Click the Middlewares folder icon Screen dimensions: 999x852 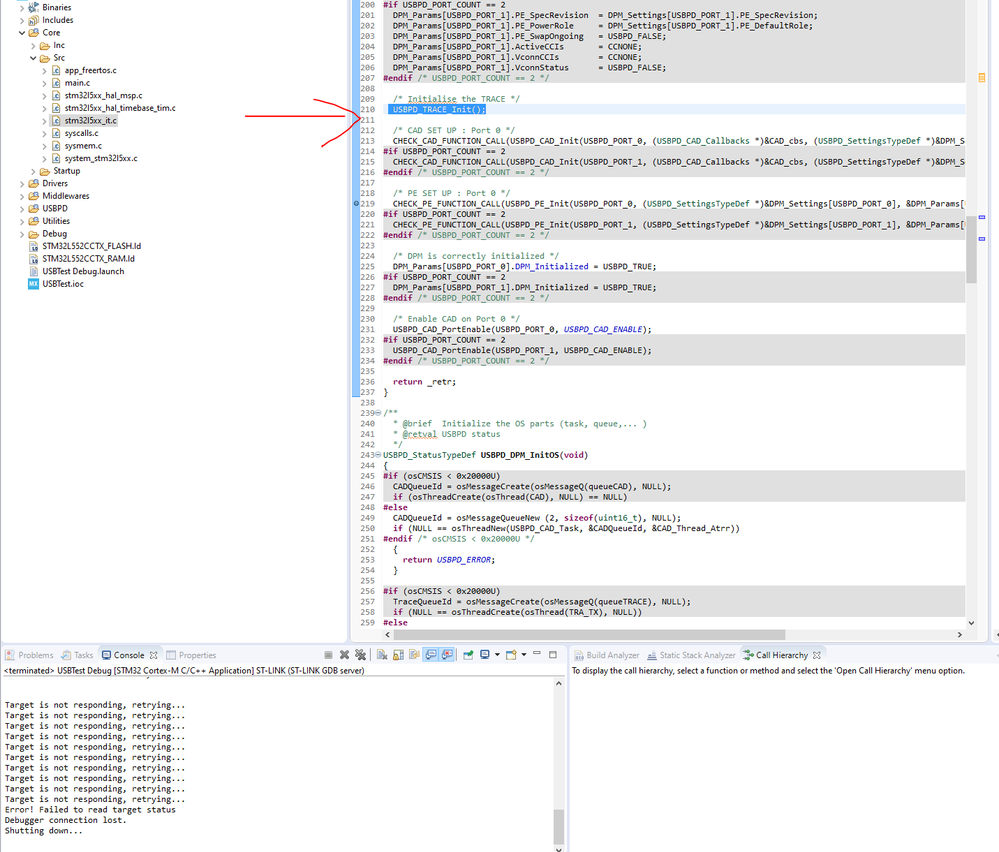(x=33, y=196)
